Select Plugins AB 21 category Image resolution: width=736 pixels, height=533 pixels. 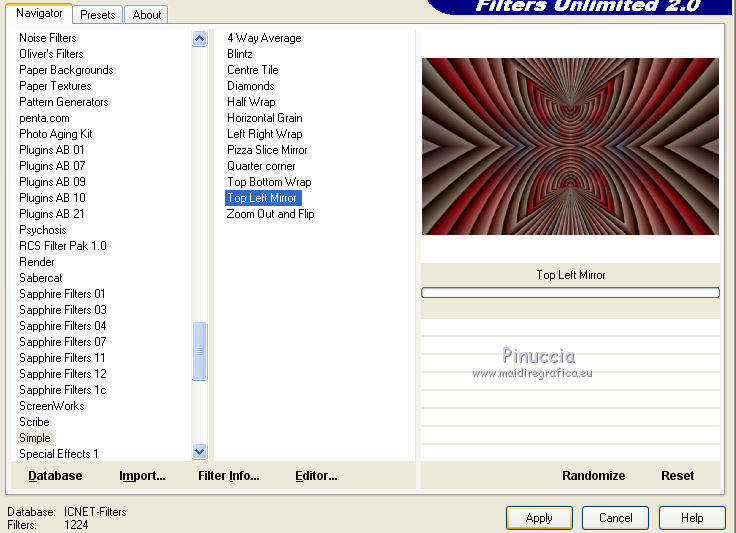coord(52,213)
